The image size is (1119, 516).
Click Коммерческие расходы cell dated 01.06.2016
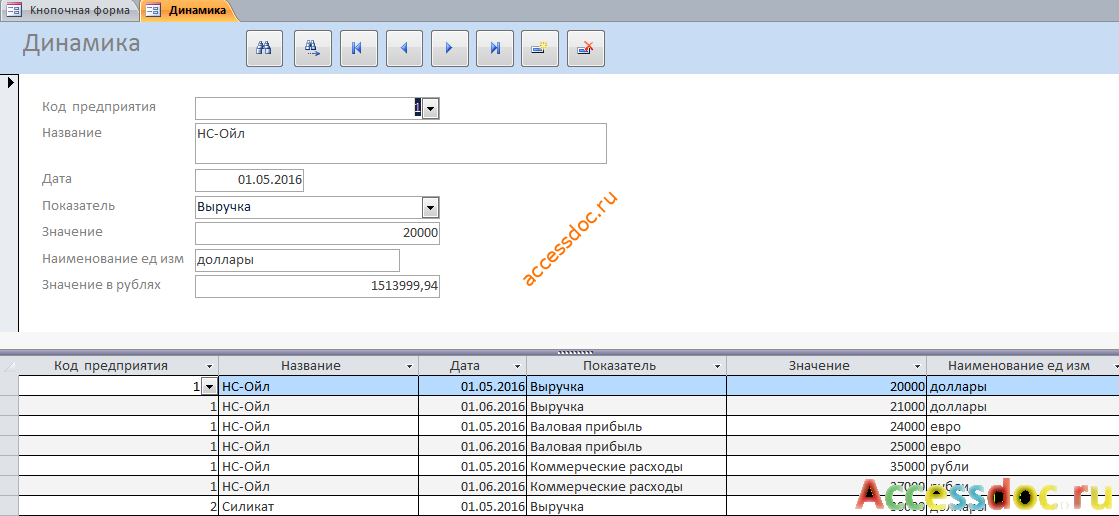pyautogui.click(x=627, y=487)
